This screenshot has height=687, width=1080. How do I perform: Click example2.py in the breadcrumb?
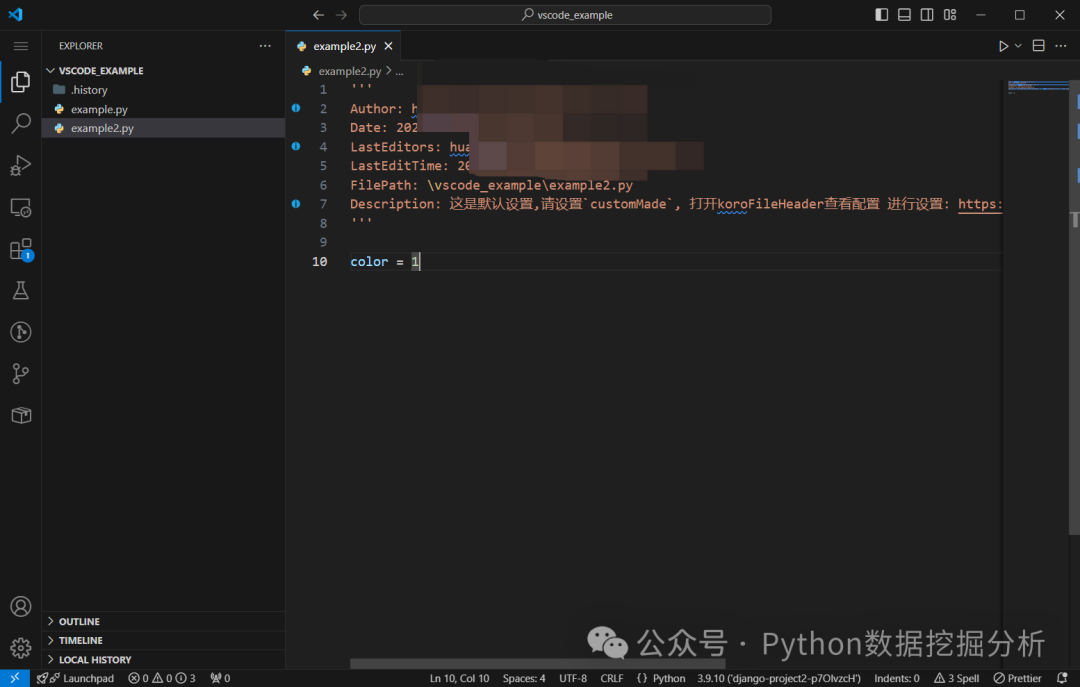tap(349, 71)
